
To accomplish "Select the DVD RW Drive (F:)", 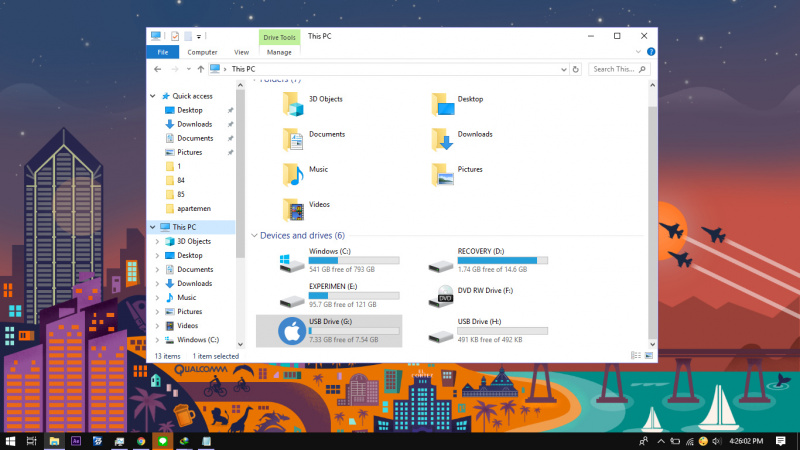I will 470,295.
